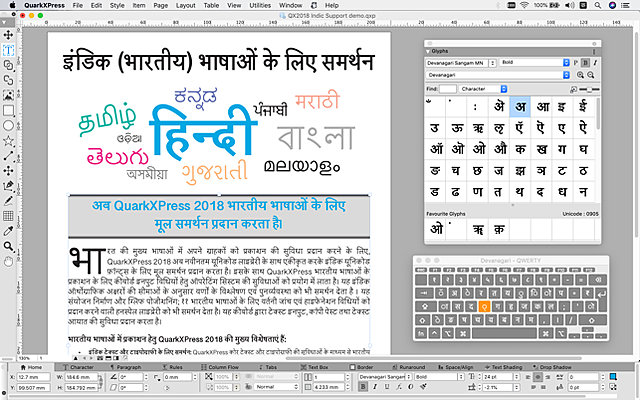This screenshot has height=400, width=640.
Task: Click orange highlighted key on Devanagari keyboard
Action: (483, 306)
